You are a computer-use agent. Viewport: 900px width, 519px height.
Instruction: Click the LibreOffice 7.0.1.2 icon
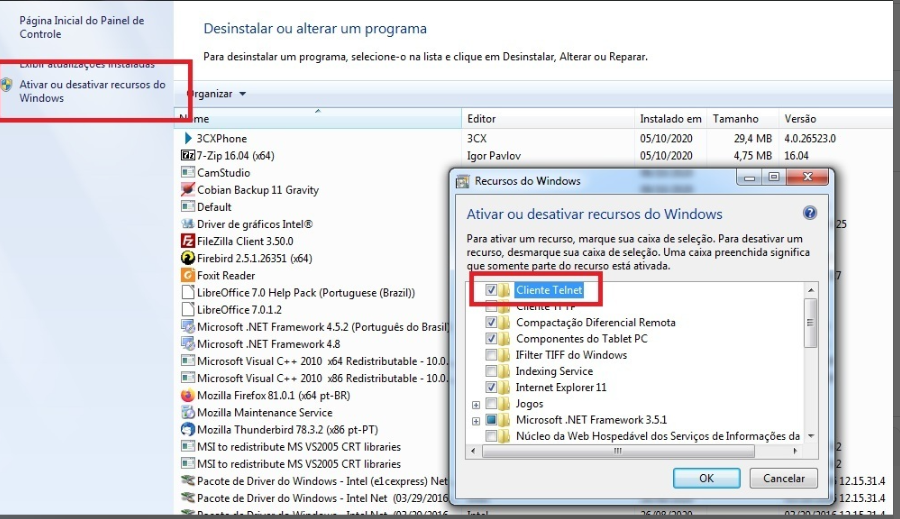[188, 309]
